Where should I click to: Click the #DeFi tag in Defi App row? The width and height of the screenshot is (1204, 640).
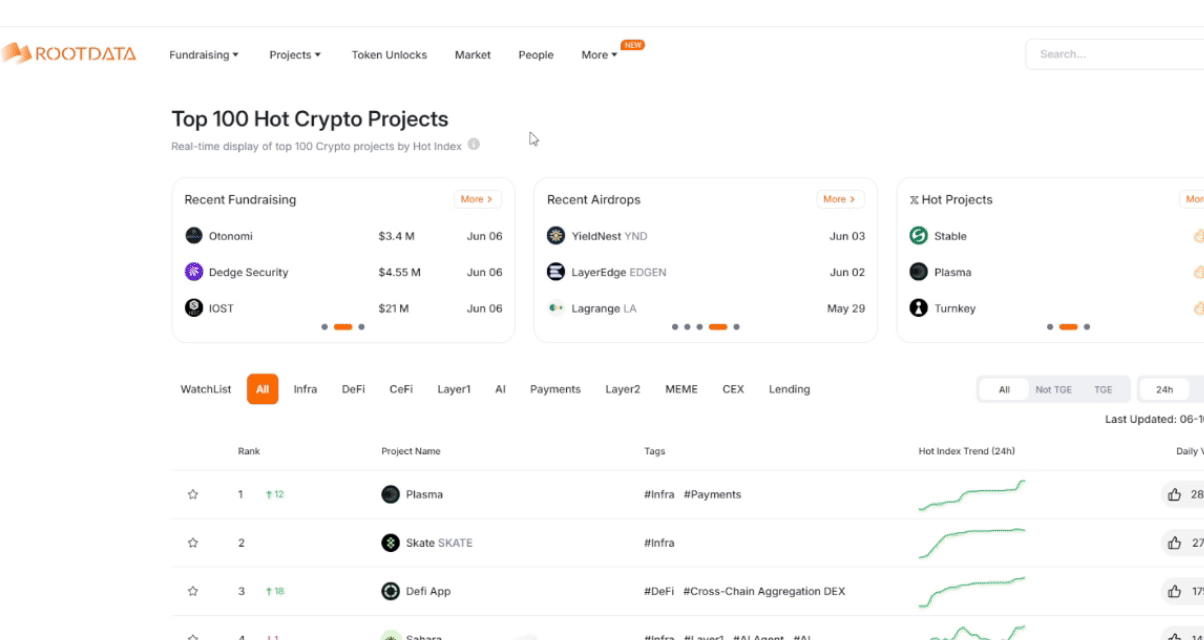(x=659, y=591)
